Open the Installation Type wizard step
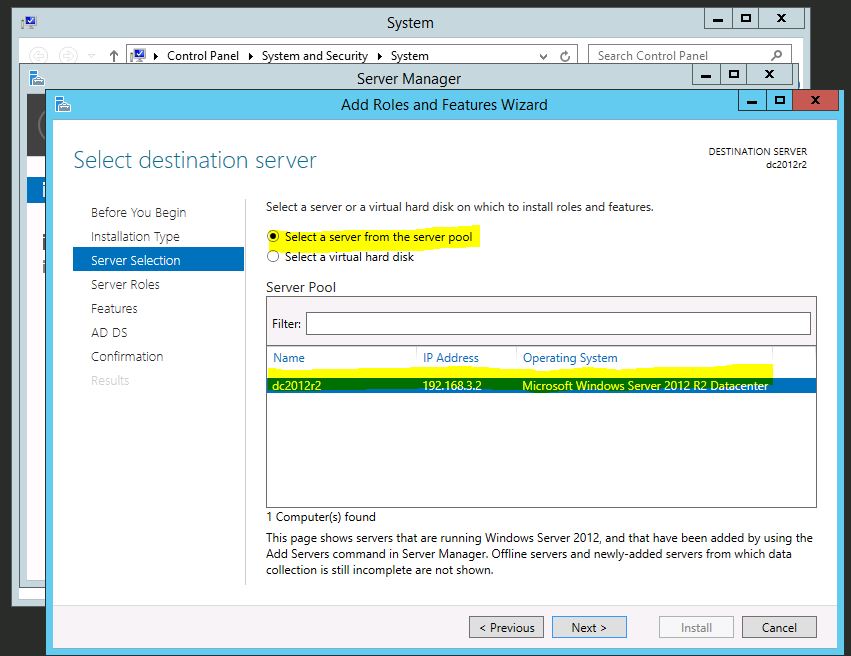 pyautogui.click(x=135, y=237)
